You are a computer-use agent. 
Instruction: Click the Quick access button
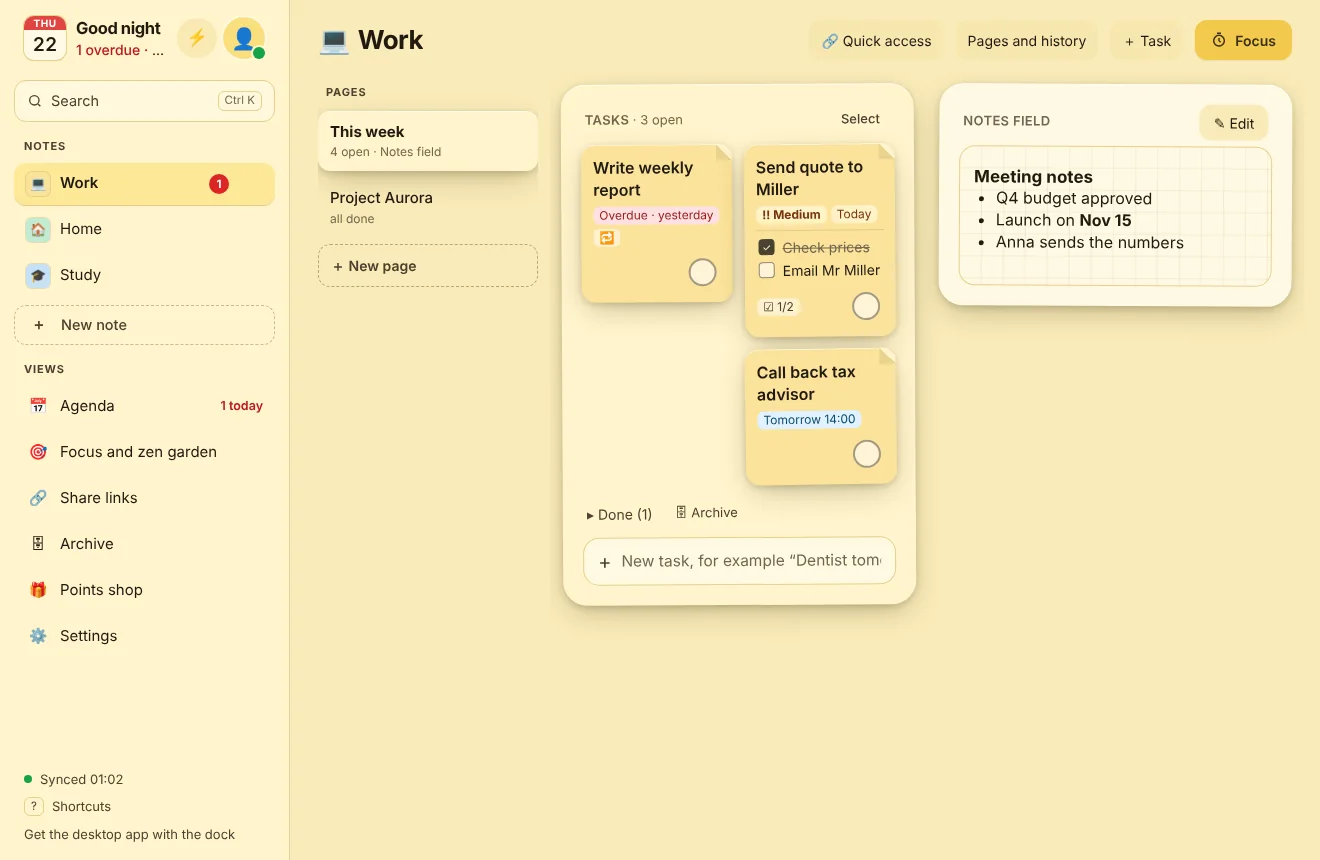click(876, 41)
